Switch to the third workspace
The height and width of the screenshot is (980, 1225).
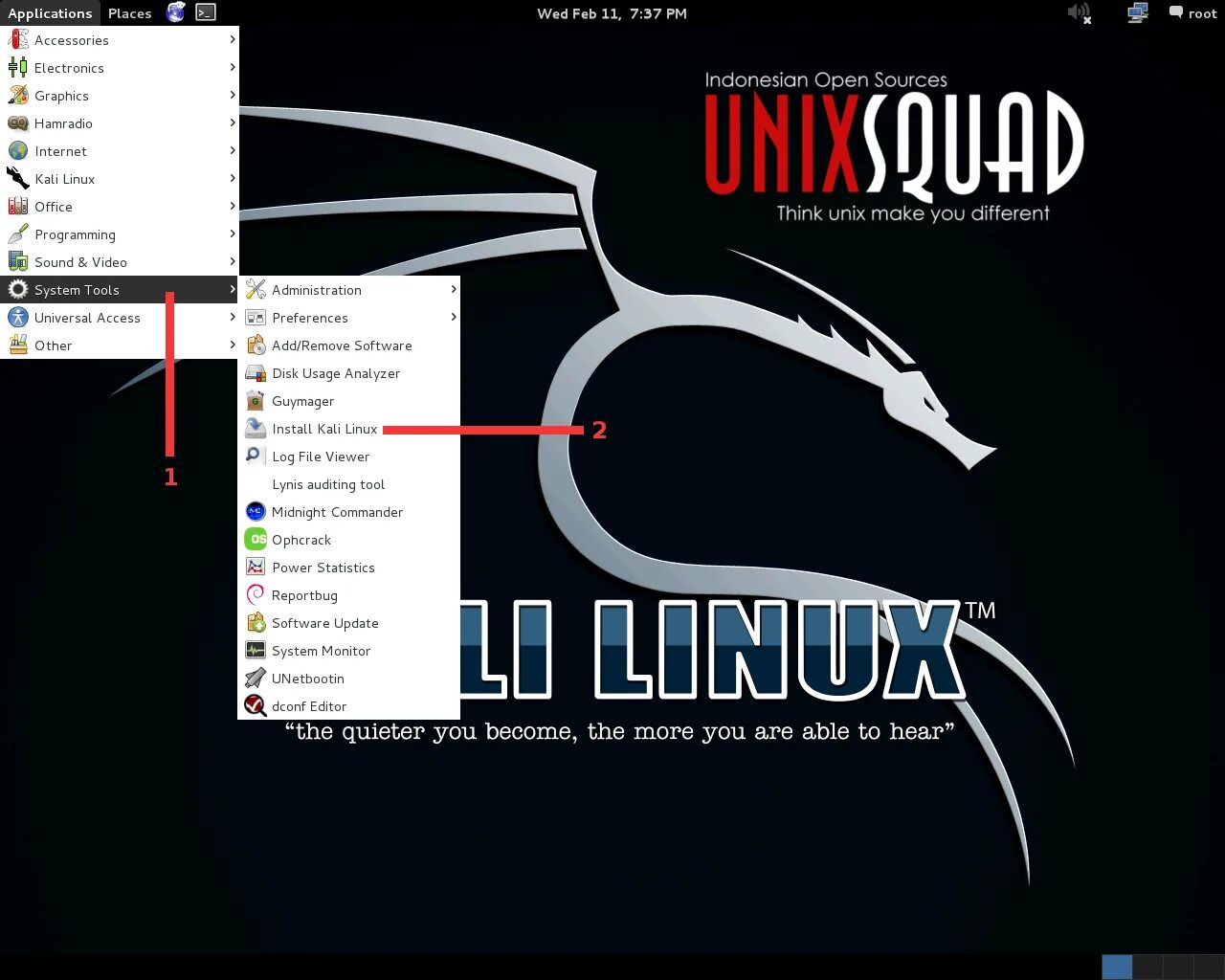coord(1177,967)
